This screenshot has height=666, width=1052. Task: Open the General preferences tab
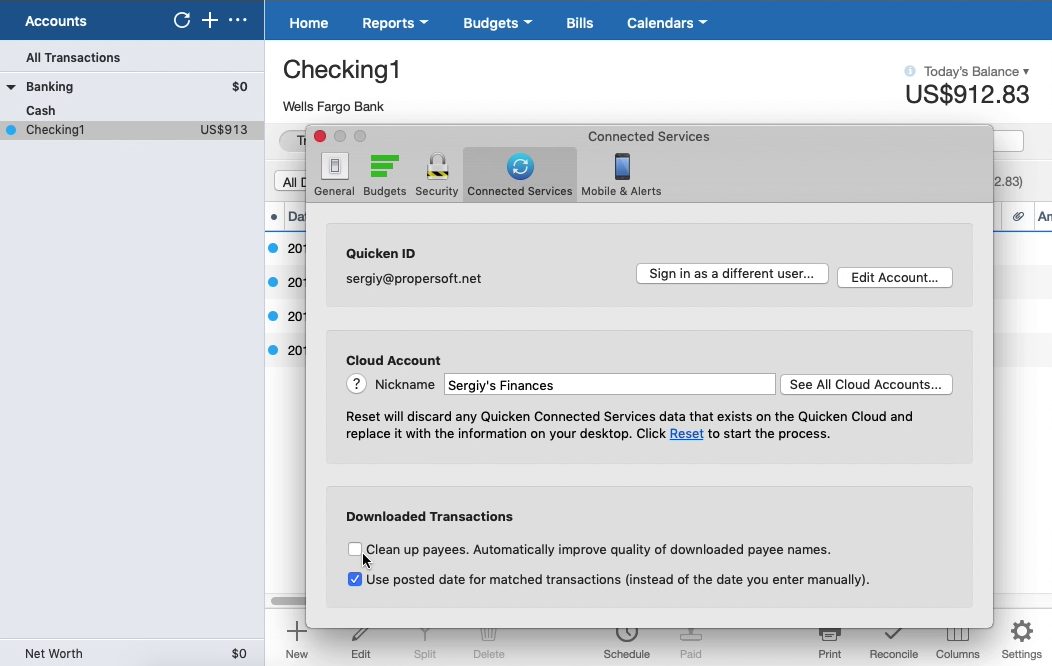[x=334, y=174]
